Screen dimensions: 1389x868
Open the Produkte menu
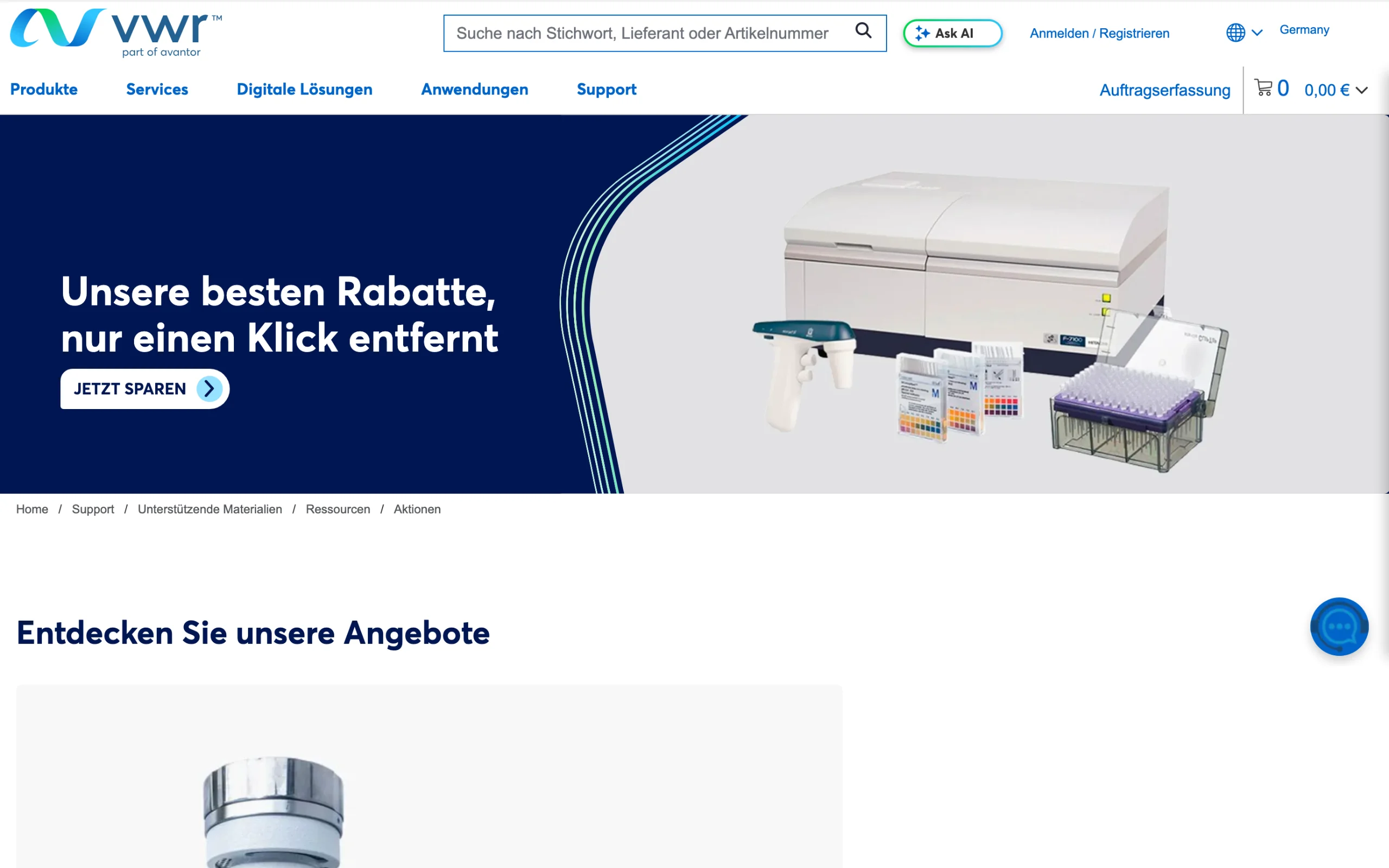pyautogui.click(x=44, y=90)
